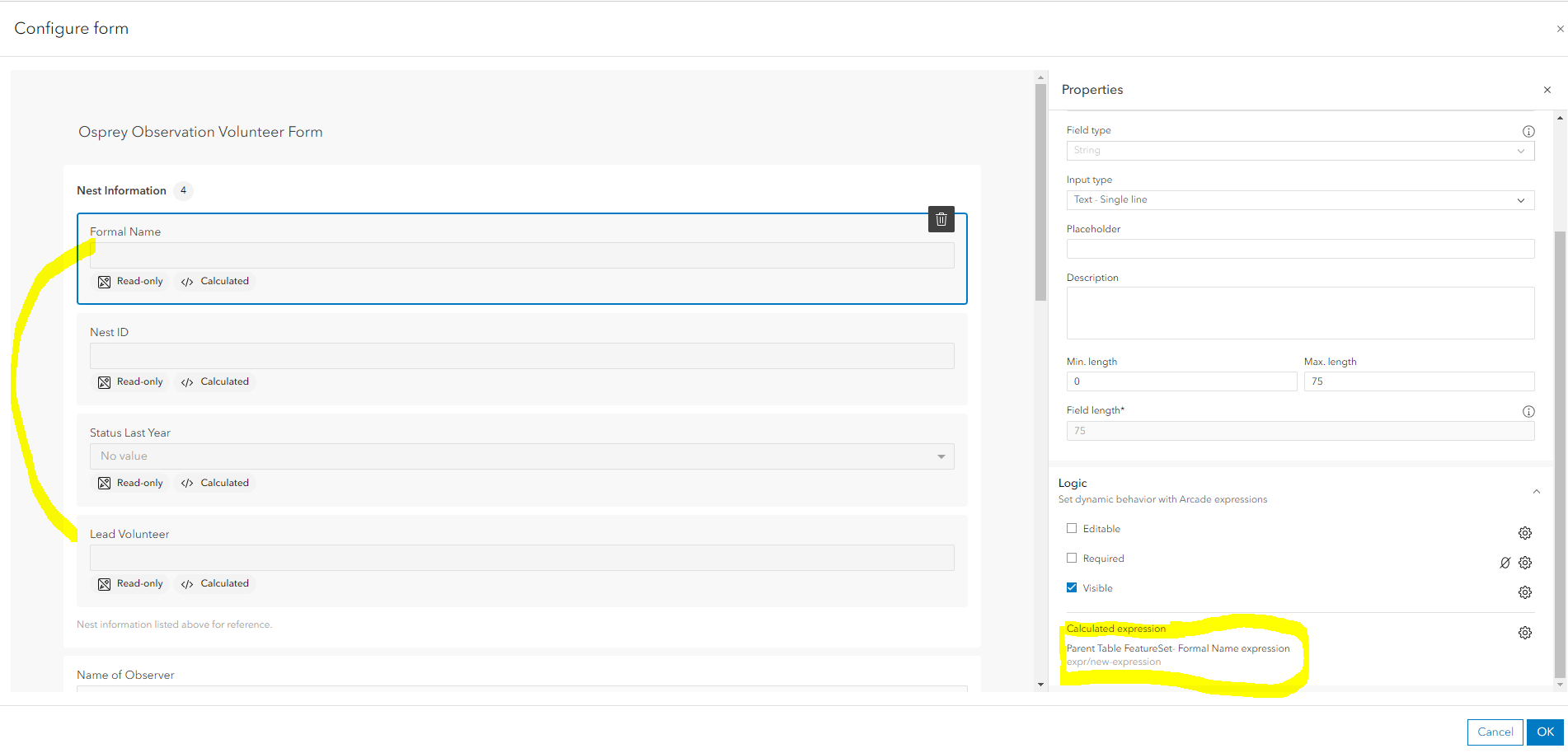1568x753 pixels.
Task: Click the Field type info icon
Action: coord(1528,131)
